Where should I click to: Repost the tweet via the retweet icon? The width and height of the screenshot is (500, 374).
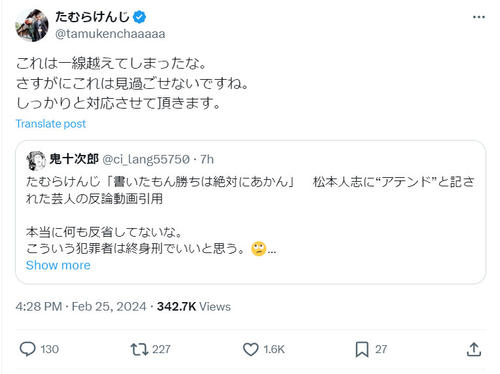[139, 349]
